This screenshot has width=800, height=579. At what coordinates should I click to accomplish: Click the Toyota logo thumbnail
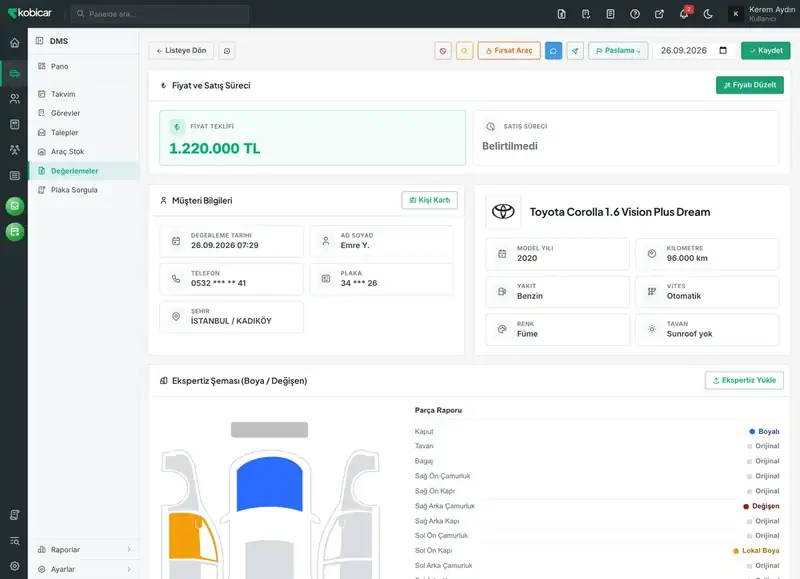click(503, 211)
